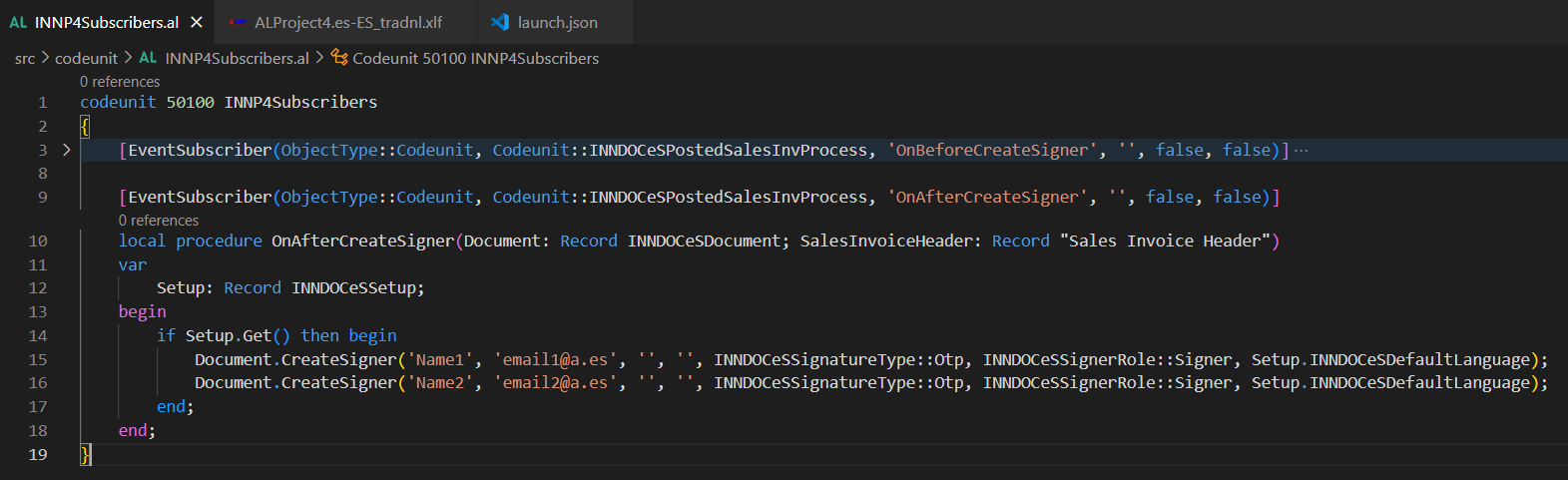1568x480 pixels.
Task: Click INNDOCeSSignatureType::Otp on line 16
Action: (837, 383)
